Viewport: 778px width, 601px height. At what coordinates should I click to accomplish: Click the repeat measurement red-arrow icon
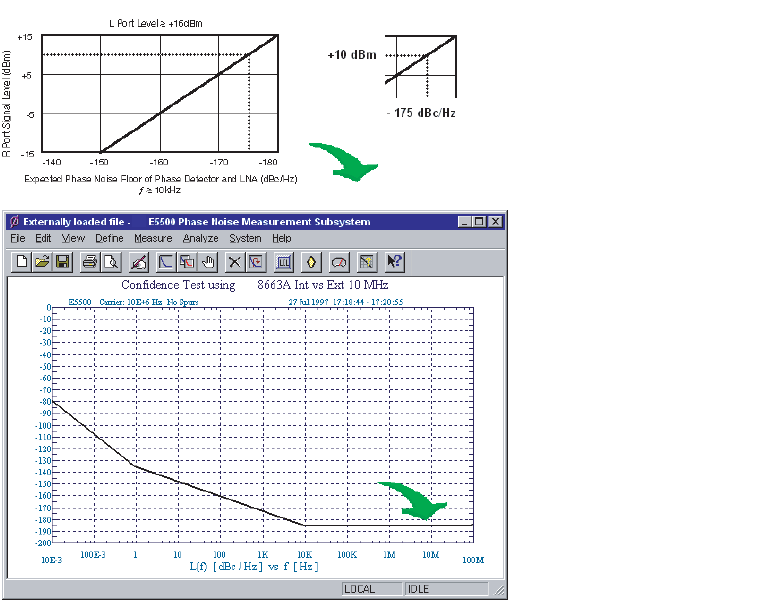pos(256,262)
